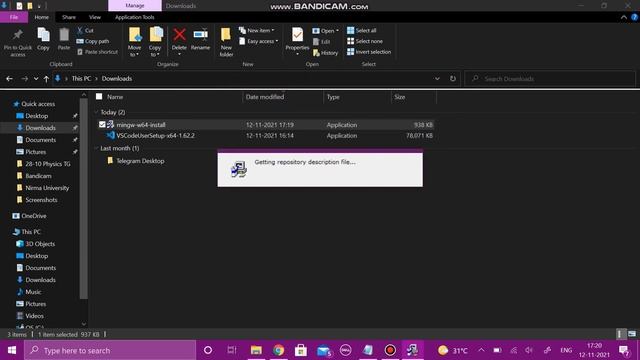Collapse the Last month group
The image size is (640, 360).
click(x=97, y=148)
